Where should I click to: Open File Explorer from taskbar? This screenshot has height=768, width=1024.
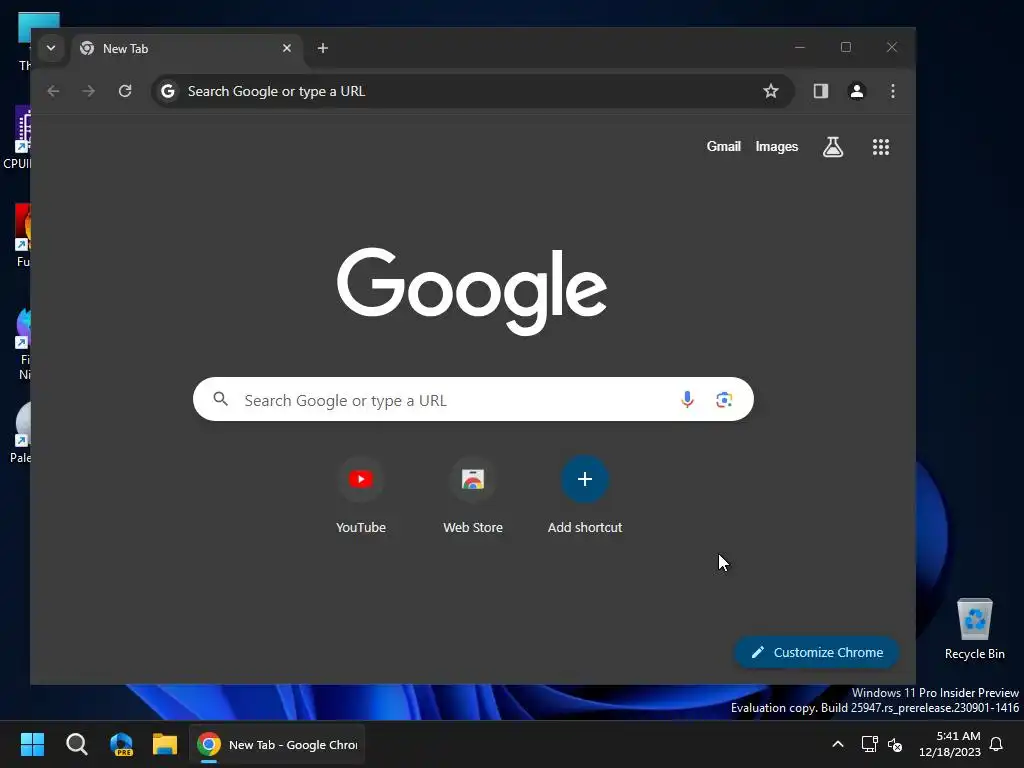(165, 744)
